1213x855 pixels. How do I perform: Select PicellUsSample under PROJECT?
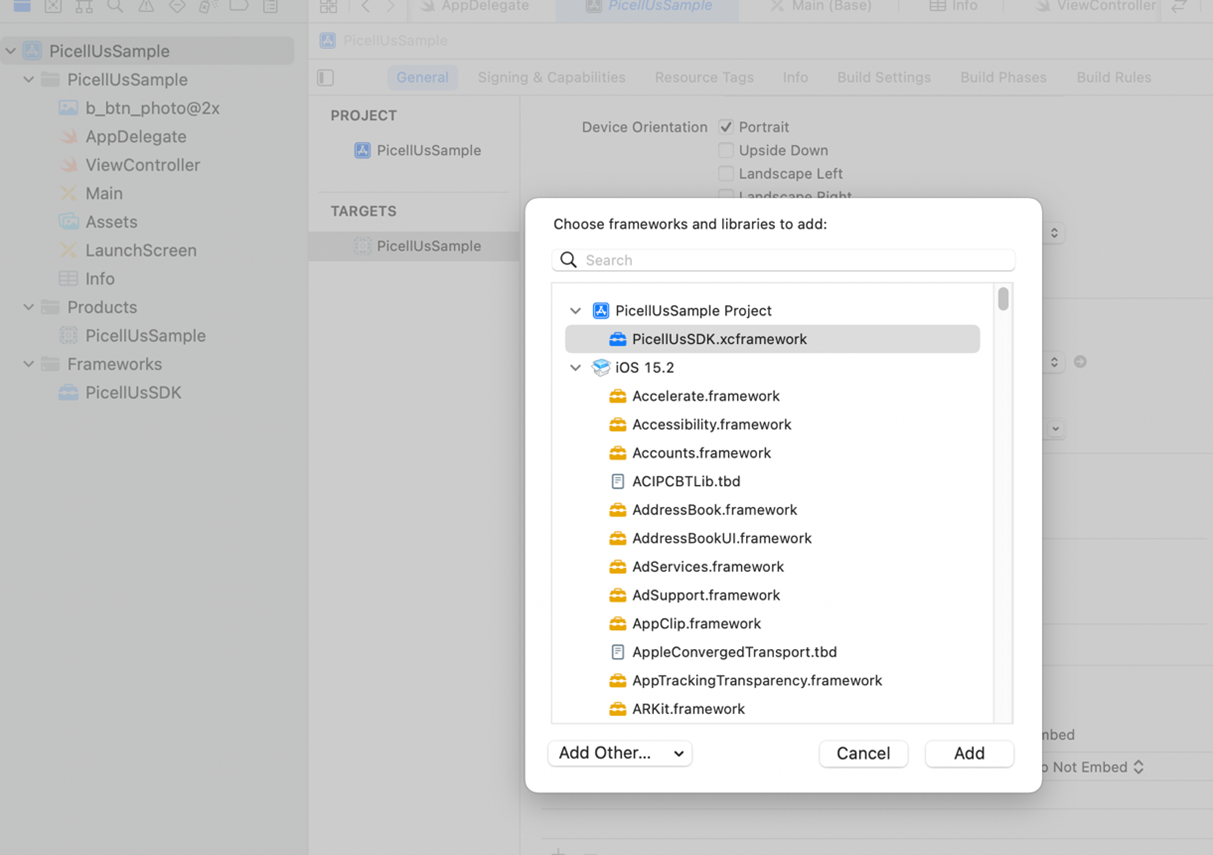coord(417,150)
